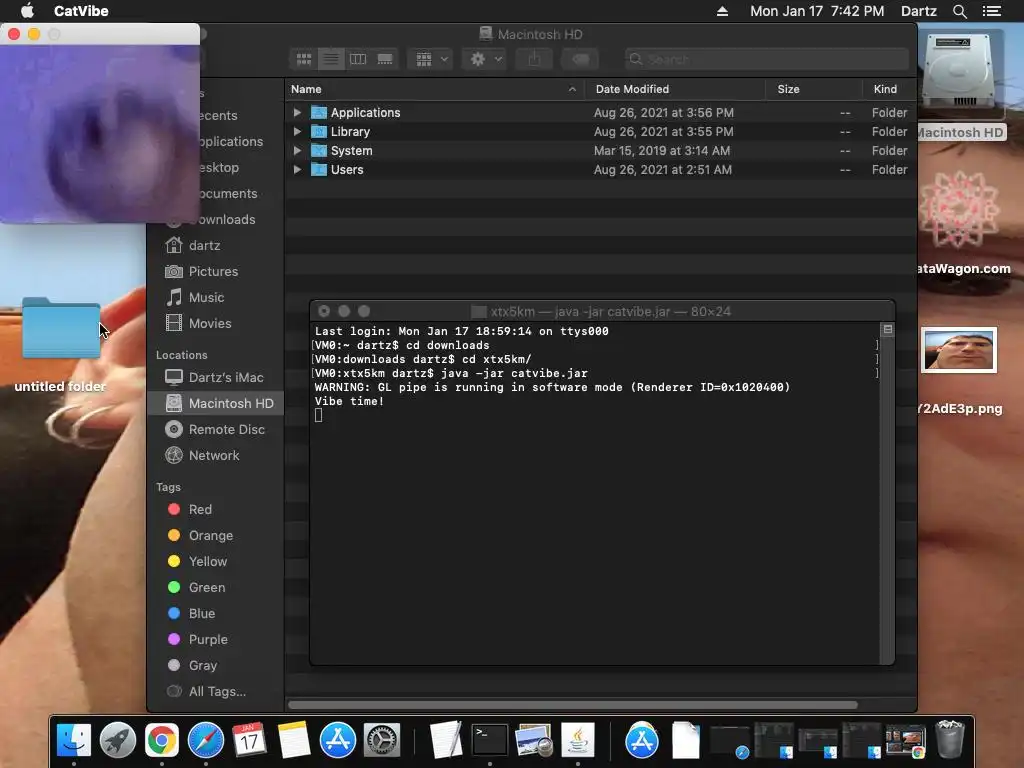Click the Finder horizontal scrollbar
Screen dimensions: 1024x768
pyautogui.click(x=573, y=705)
